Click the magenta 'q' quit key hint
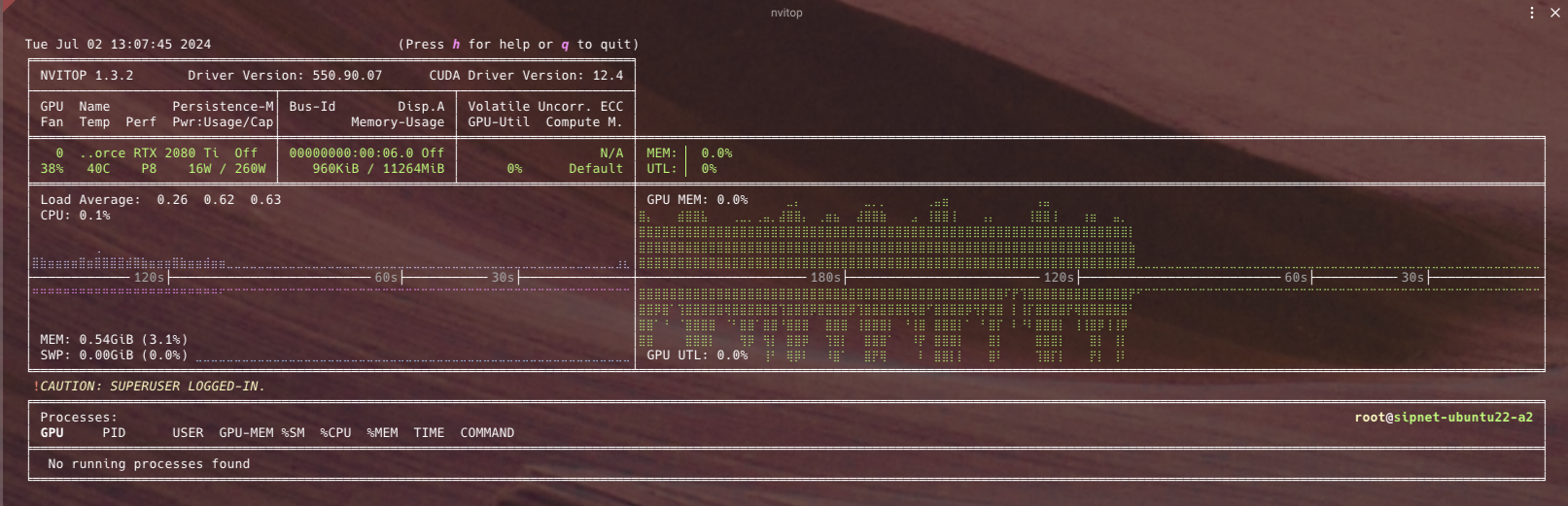The image size is (1568, 506). pyautogui.click(x=565, y=45)
